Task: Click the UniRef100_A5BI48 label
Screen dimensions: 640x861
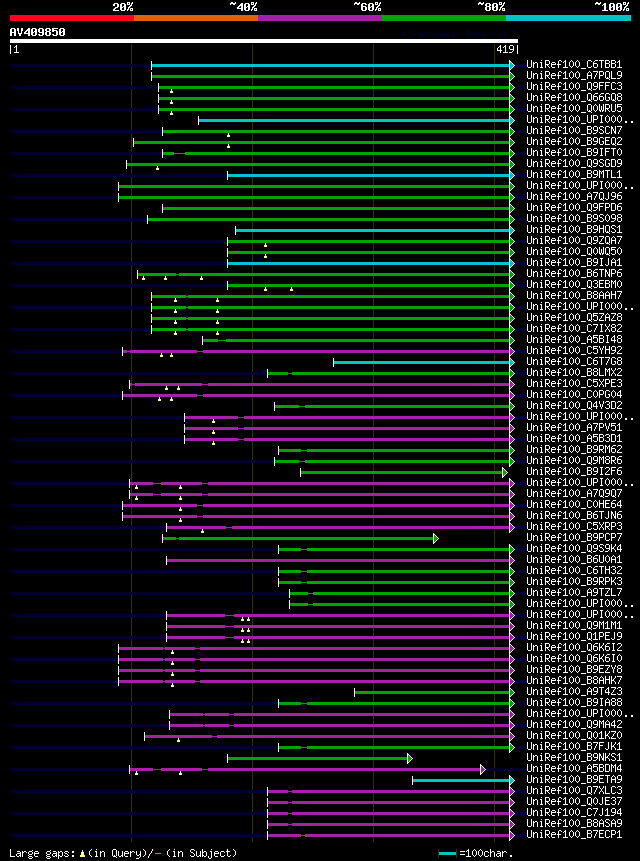Action: (x=574, y=339)
